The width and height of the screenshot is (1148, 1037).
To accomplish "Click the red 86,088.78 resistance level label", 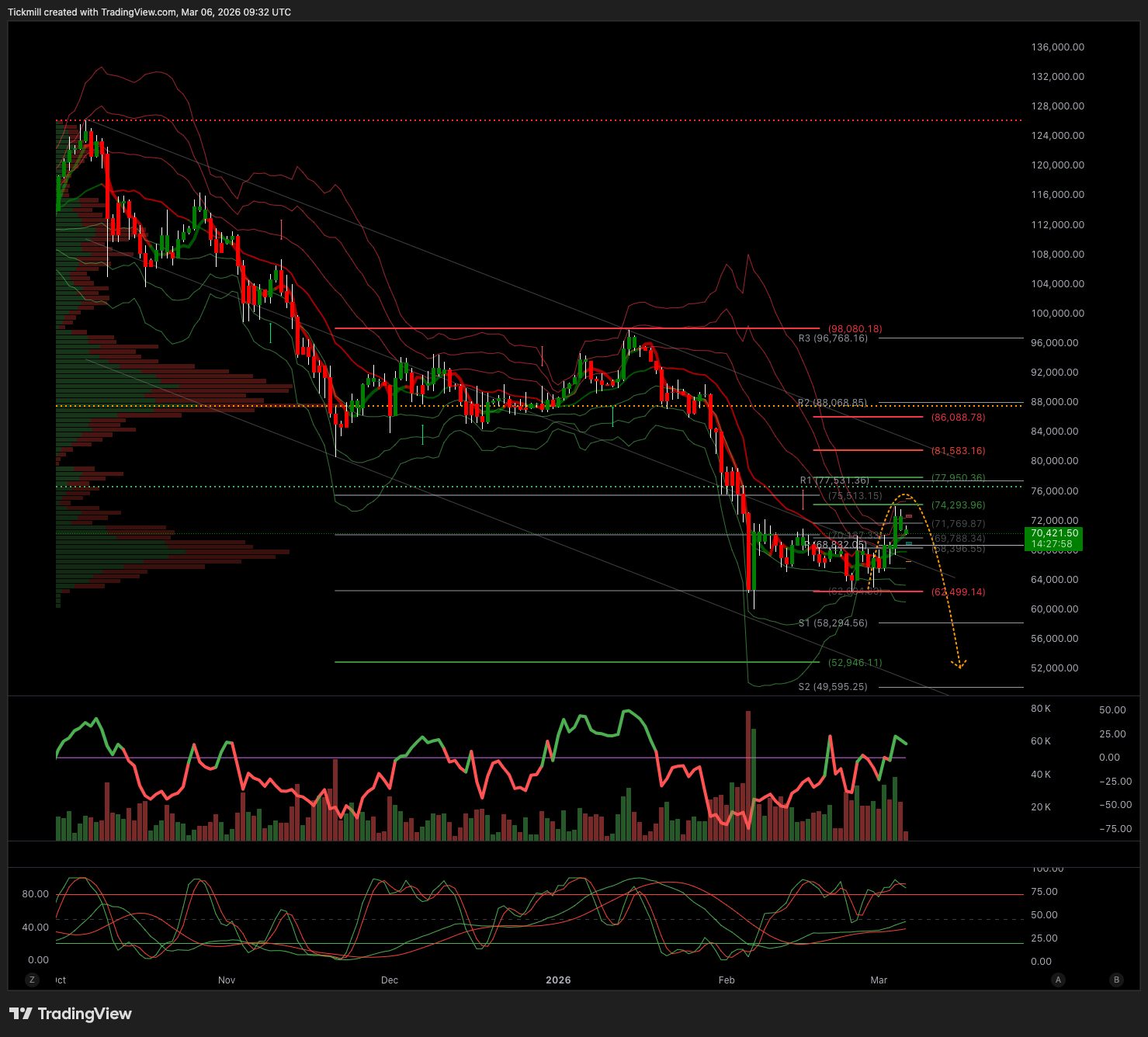I will [x=958, y=418].
